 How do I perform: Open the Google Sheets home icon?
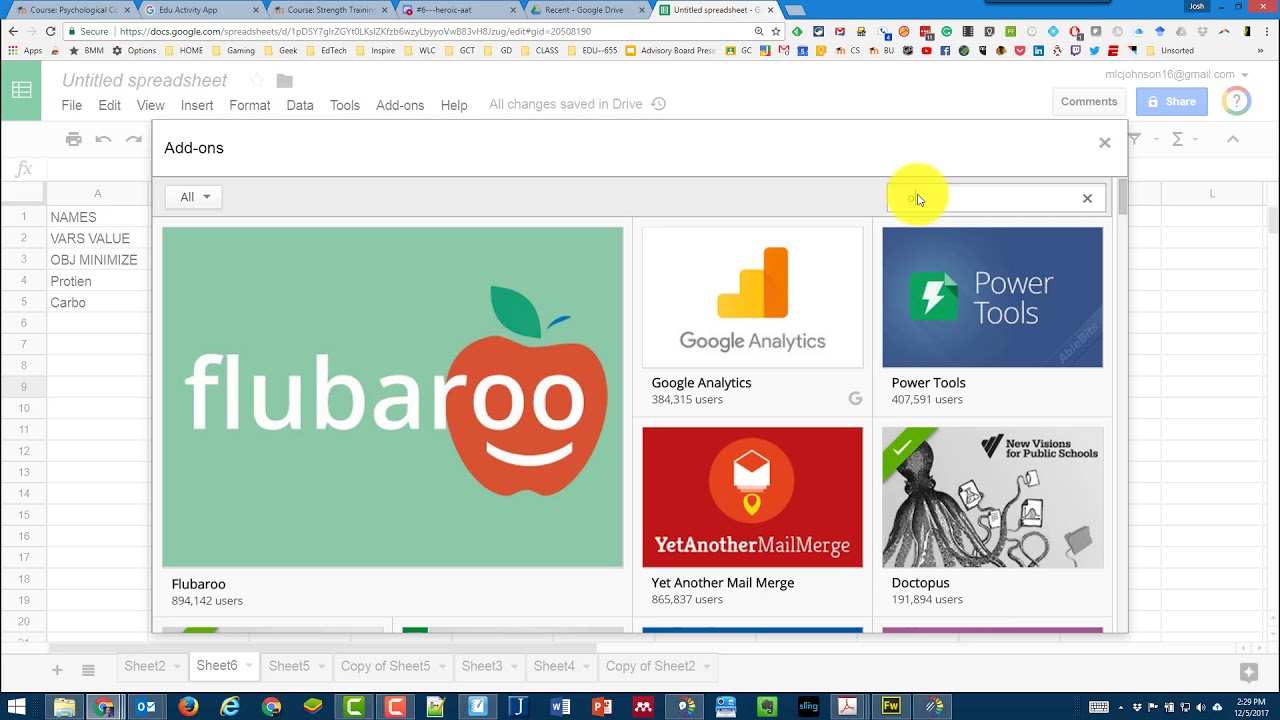pos(21,91)
